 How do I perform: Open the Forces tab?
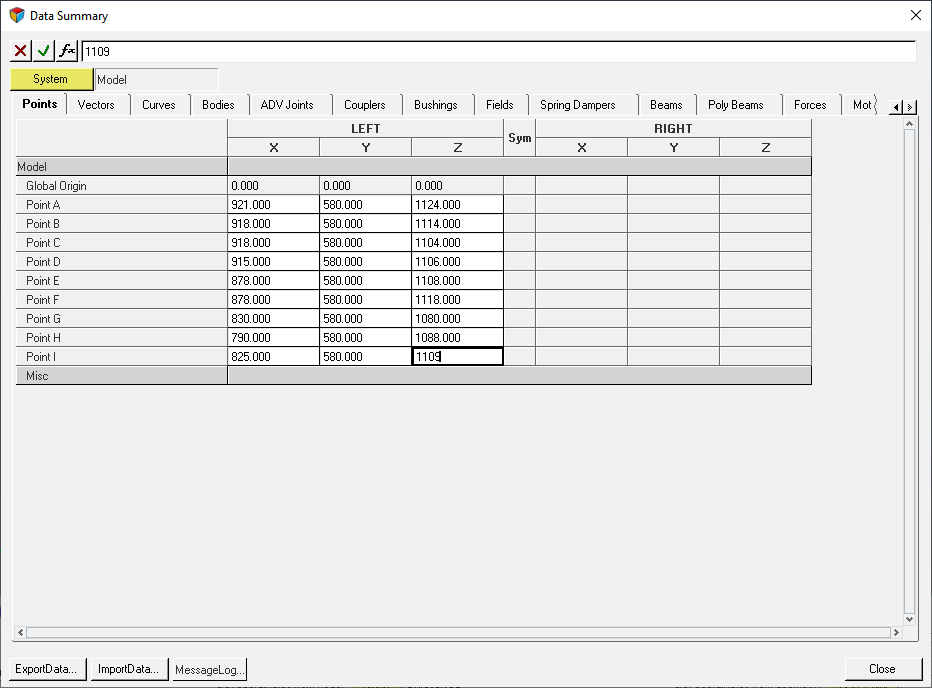810,105
